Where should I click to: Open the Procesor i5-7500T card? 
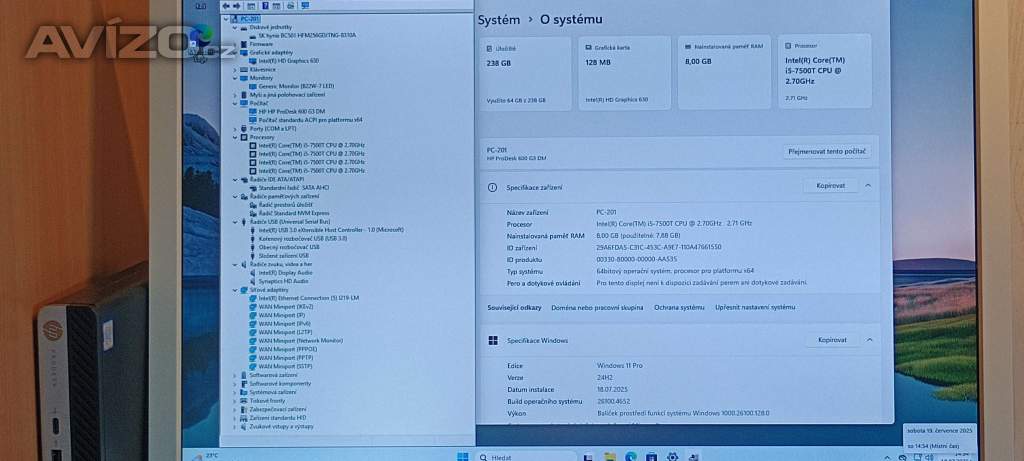[x=825, y=71]
